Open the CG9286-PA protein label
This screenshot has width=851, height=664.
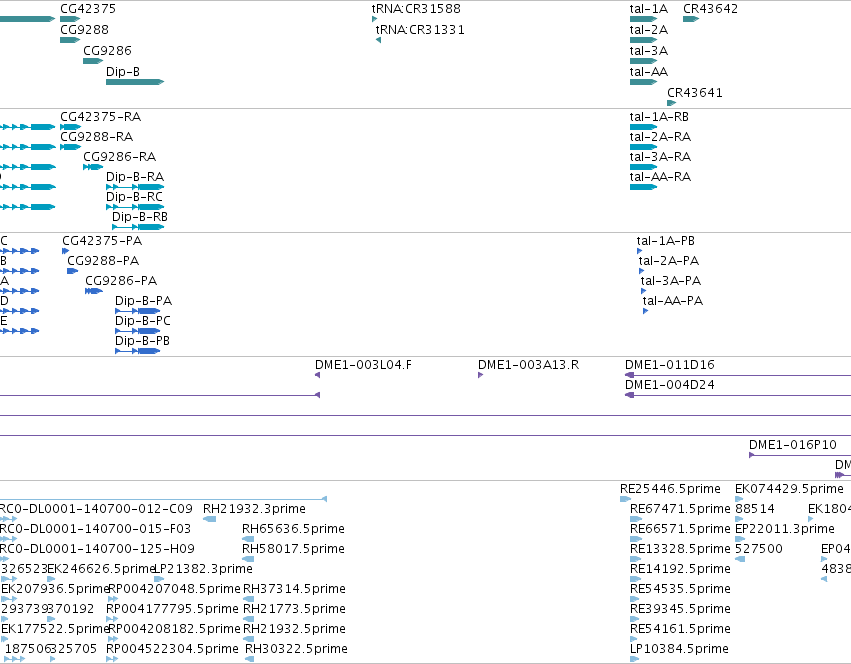pyautogui.click(x=121, y=281)
